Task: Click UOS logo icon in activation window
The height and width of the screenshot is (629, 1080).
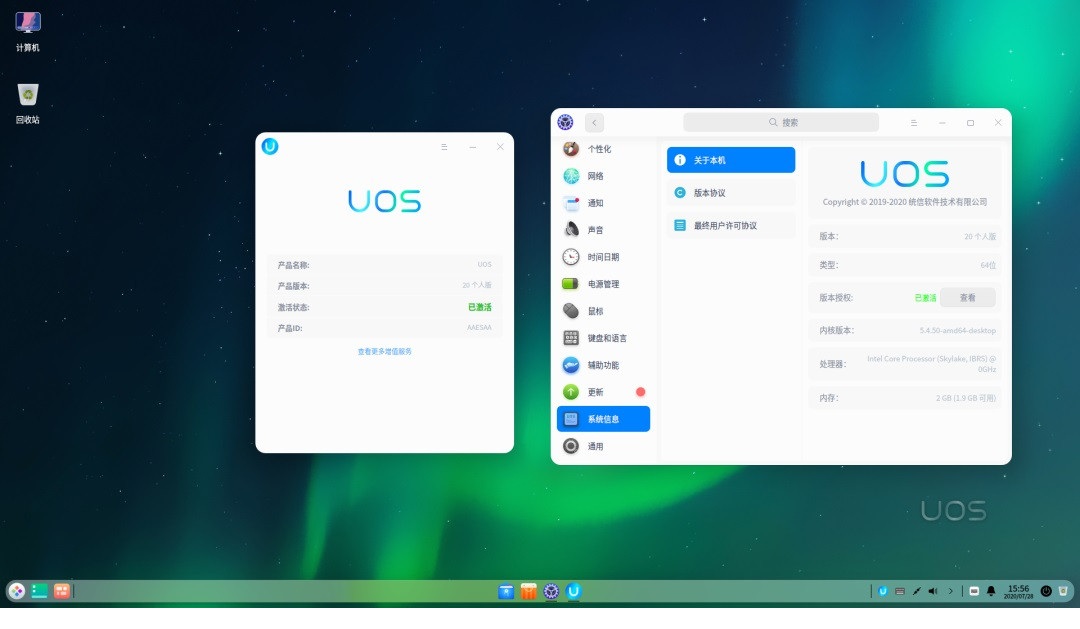Action: [x=270, y=146]
